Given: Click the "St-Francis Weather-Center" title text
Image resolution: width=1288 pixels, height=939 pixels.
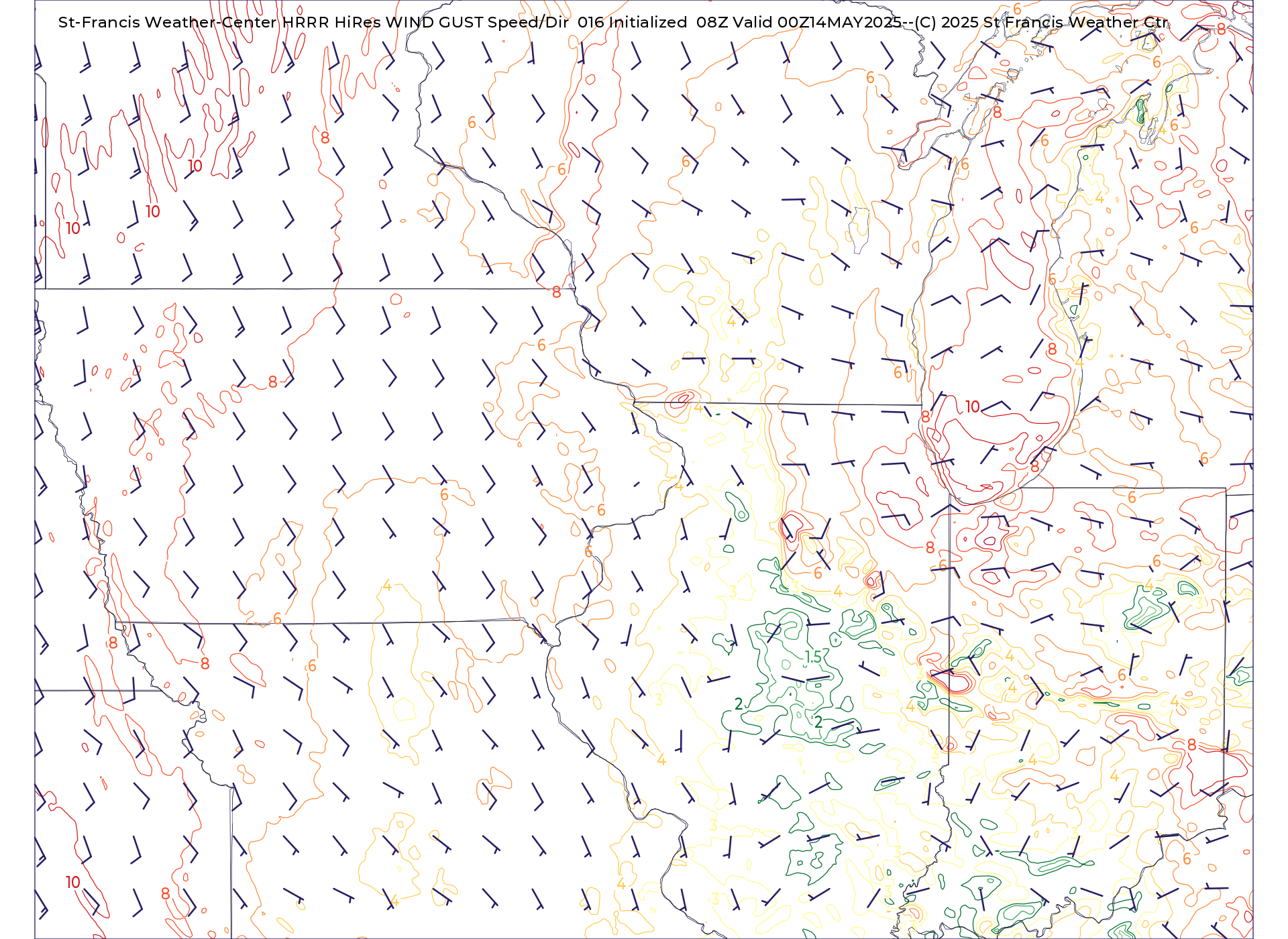Looking at the screenshot, I should click(168, 22).
